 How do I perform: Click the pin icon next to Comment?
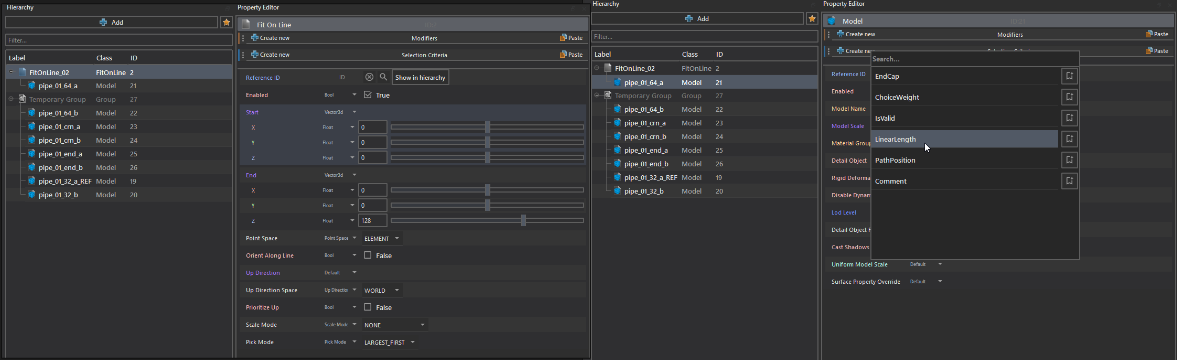(x=1070, y=182)
